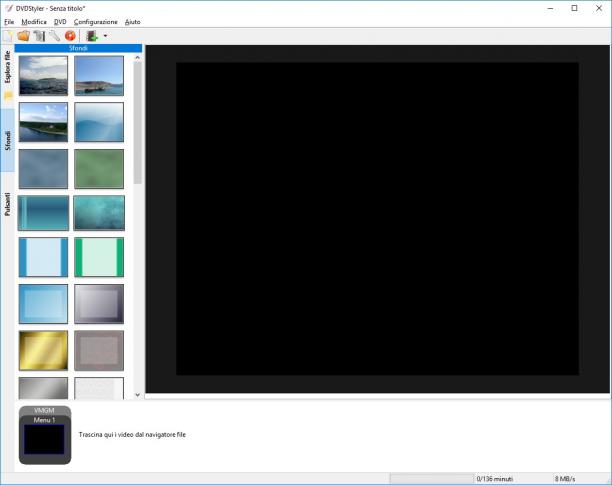Choose the green hill lake background
The height and width of the screenshot is (485, 612).
click(x=43, y=122)
